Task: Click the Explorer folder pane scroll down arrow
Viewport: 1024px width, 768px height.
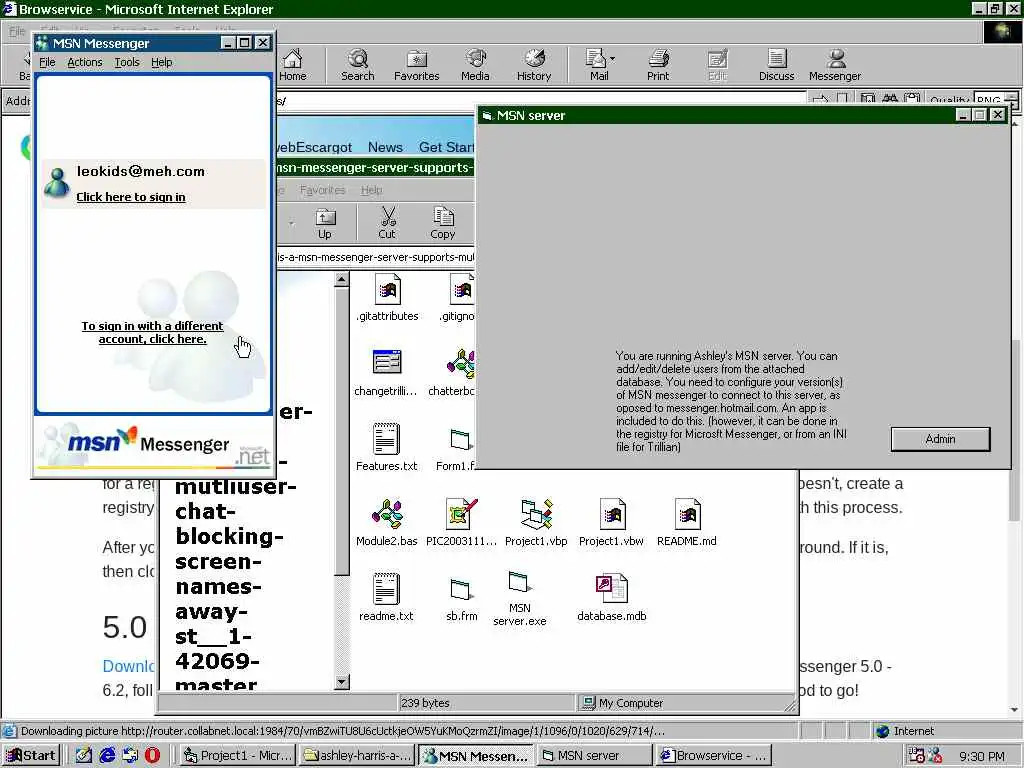Action: 341,682
